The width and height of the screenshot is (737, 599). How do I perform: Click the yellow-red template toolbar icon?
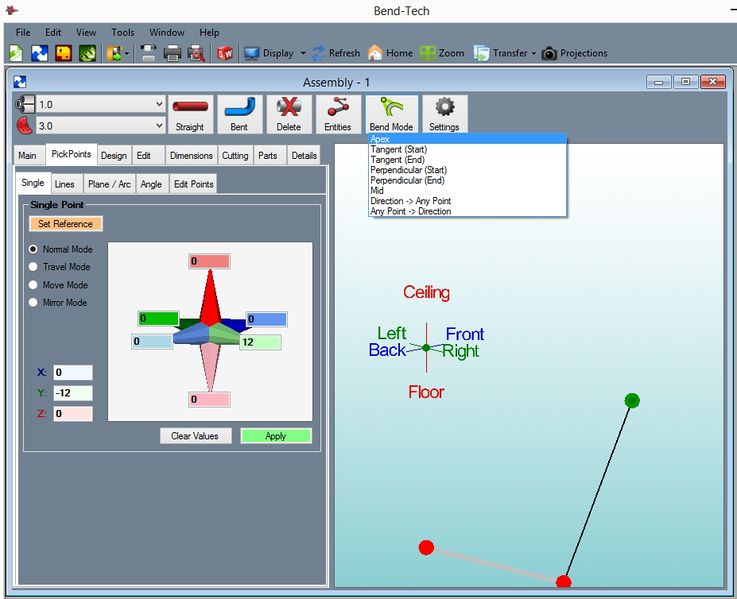point(64,53)
